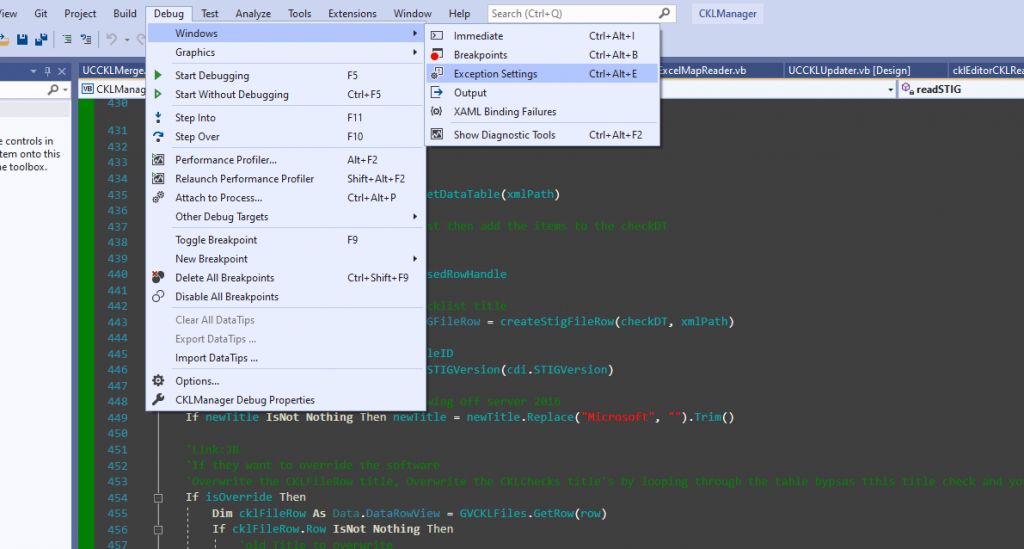Switch to UCCKLMerge tab

point(113,71)
